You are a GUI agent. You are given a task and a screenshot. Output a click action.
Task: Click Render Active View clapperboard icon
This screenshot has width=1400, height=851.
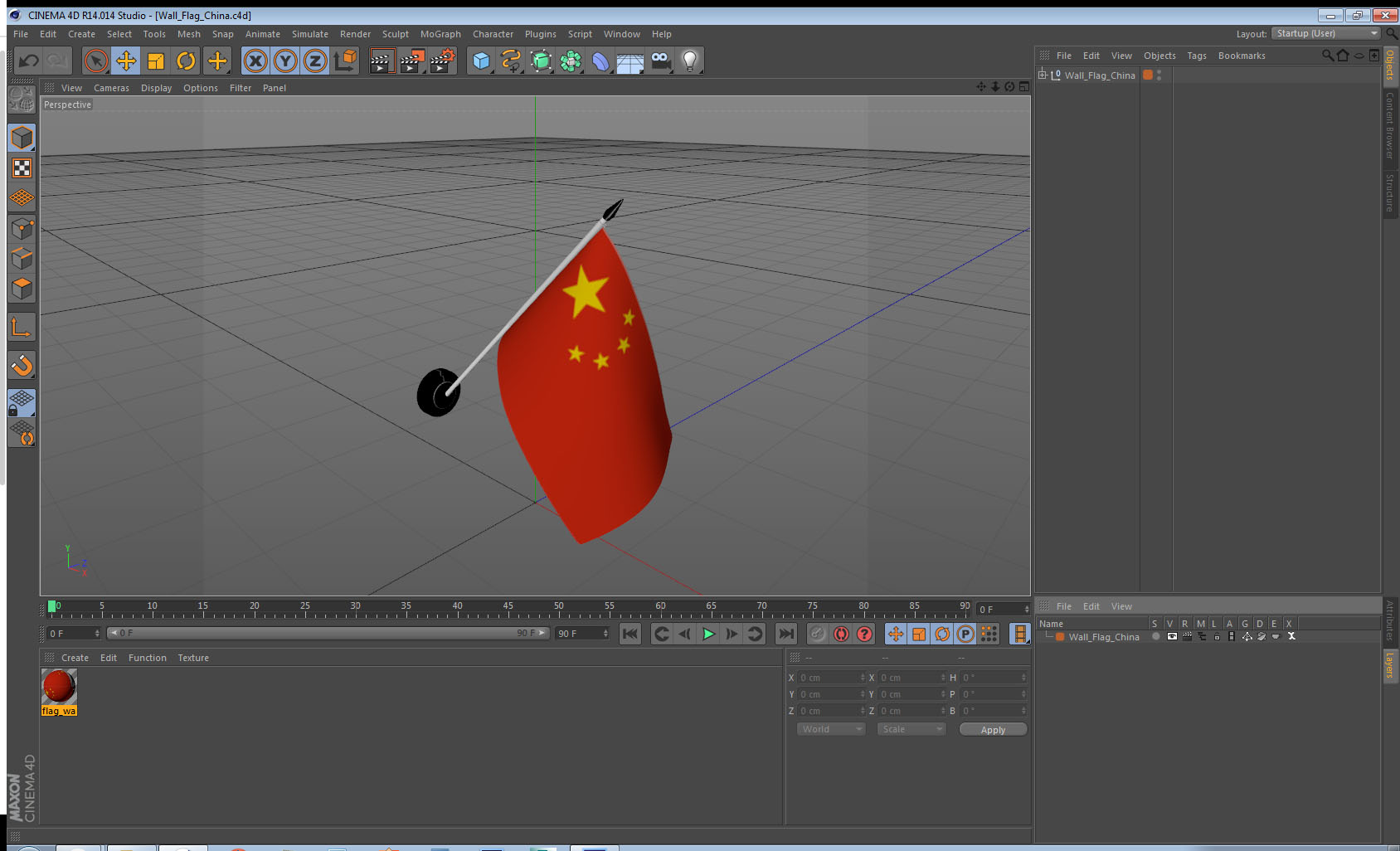(381, 61)
